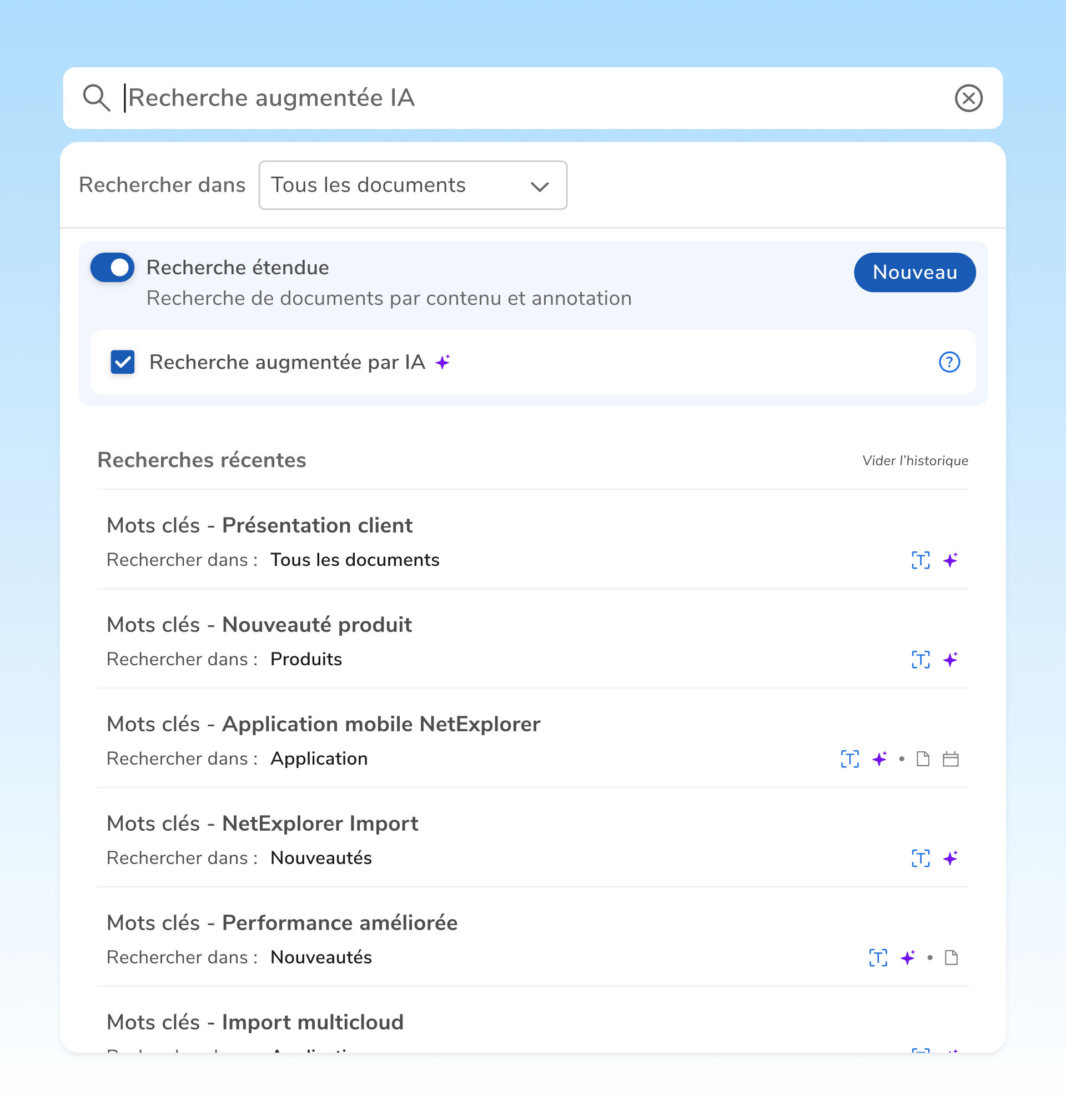The image size is (1066, 1120).
Task: Click the AI sparkle icon for Nouveauté produit
Action: [x=950, y=660]
